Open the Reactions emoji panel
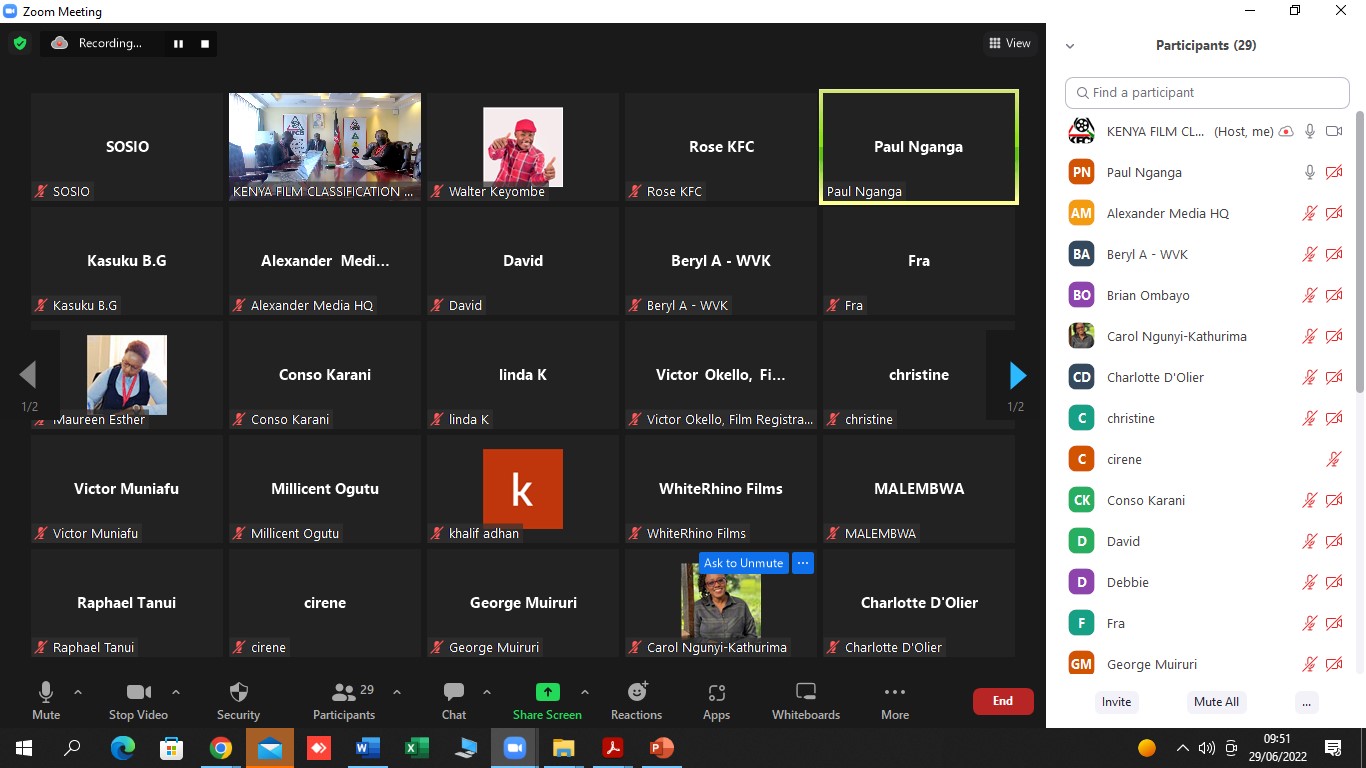The width and height of the screenshot is (1366, 768). [636, 700]
